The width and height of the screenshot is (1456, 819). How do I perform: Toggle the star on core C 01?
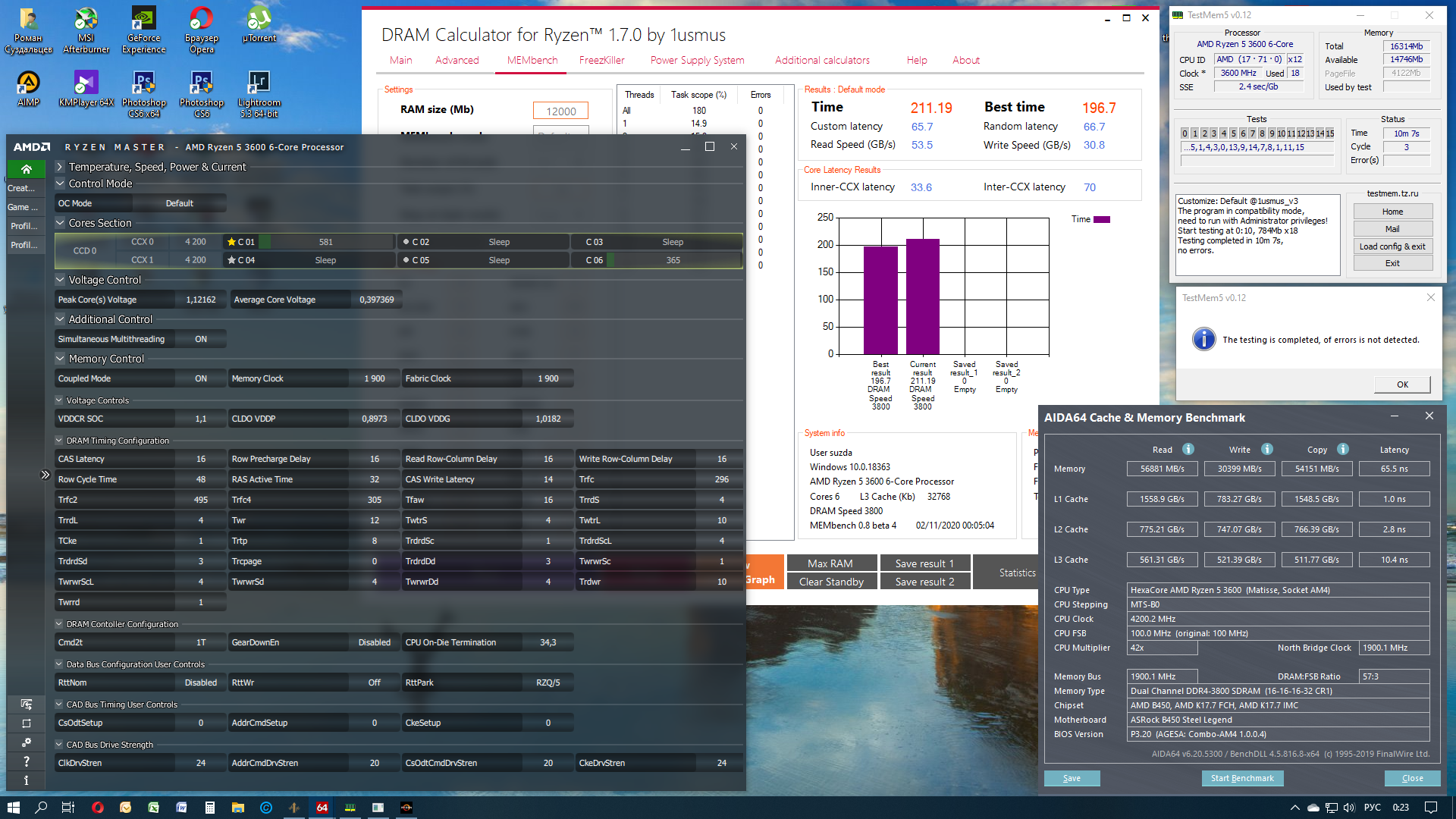coord(231,242)
